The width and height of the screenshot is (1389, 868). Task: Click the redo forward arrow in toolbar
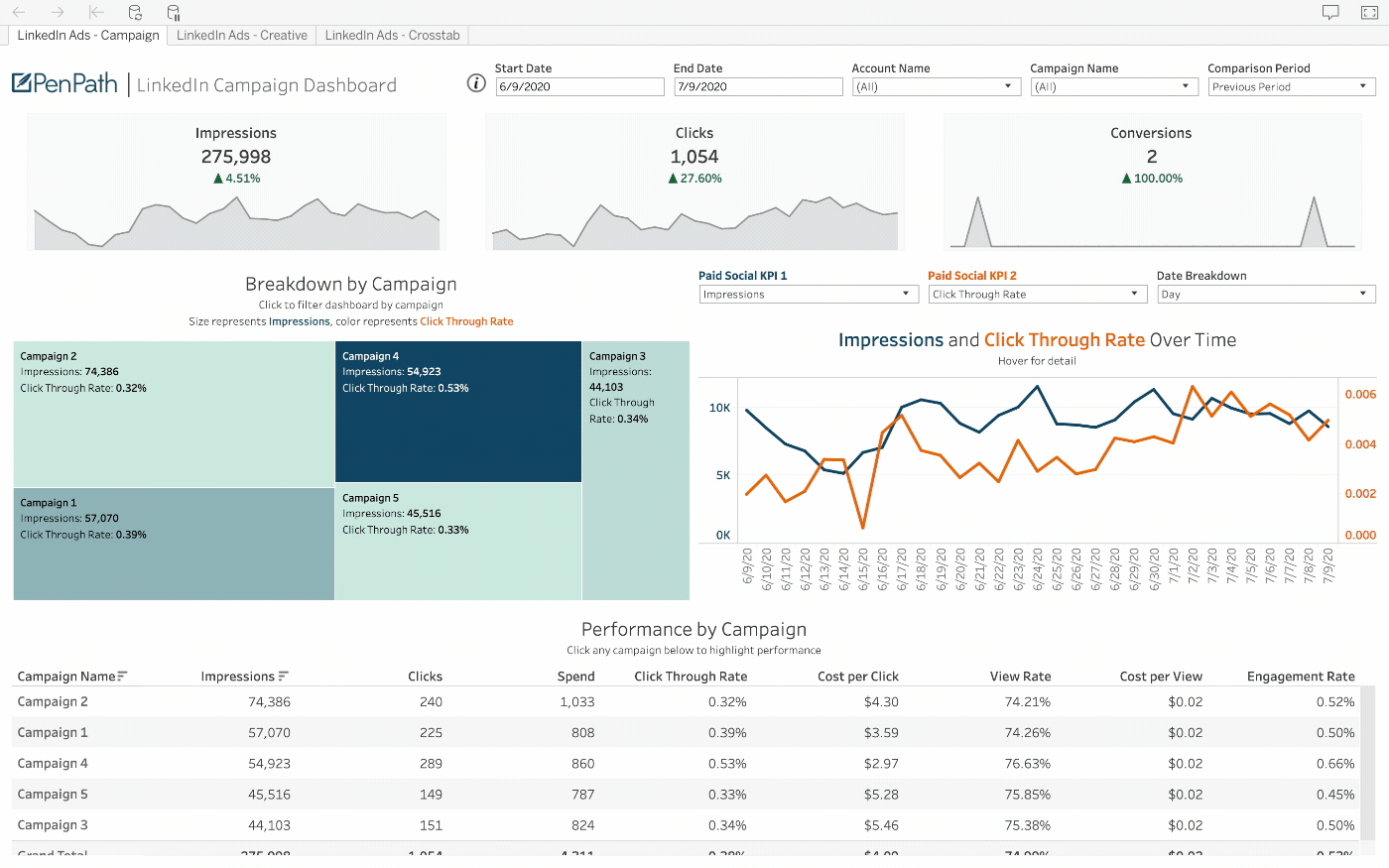click(x=58, y=12)
